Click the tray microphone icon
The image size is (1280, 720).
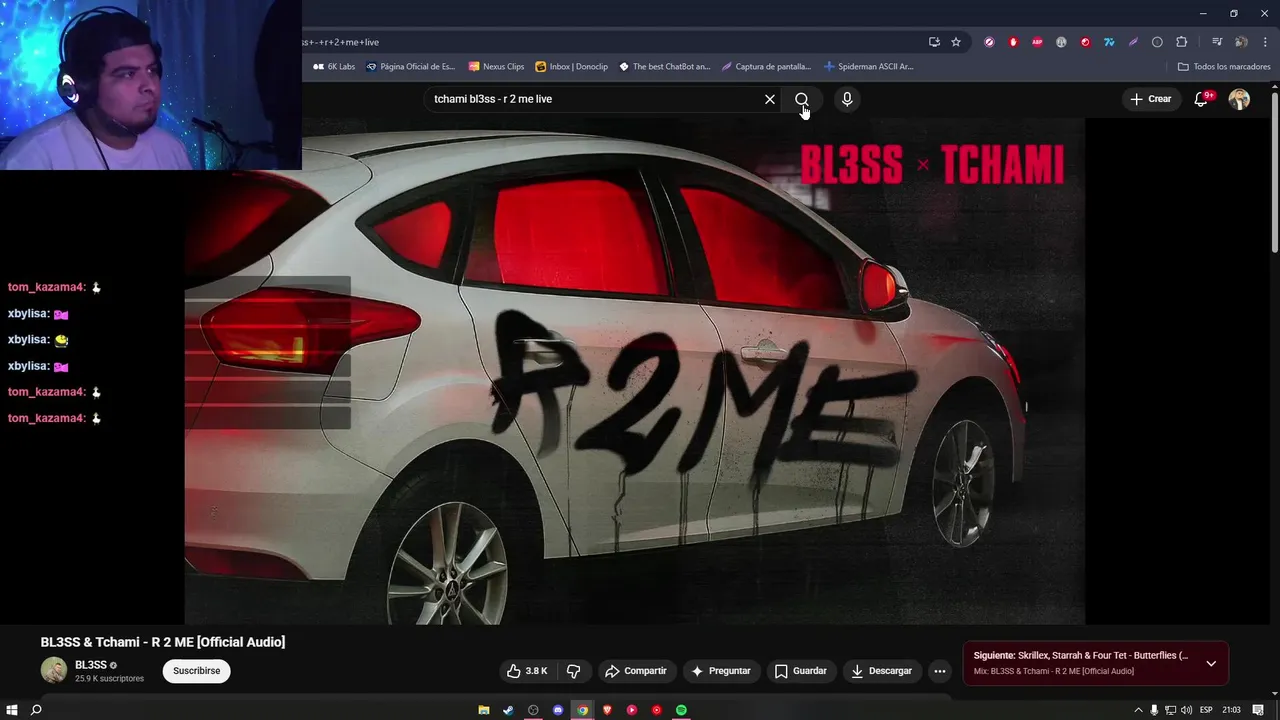[x=1154, y=710]
